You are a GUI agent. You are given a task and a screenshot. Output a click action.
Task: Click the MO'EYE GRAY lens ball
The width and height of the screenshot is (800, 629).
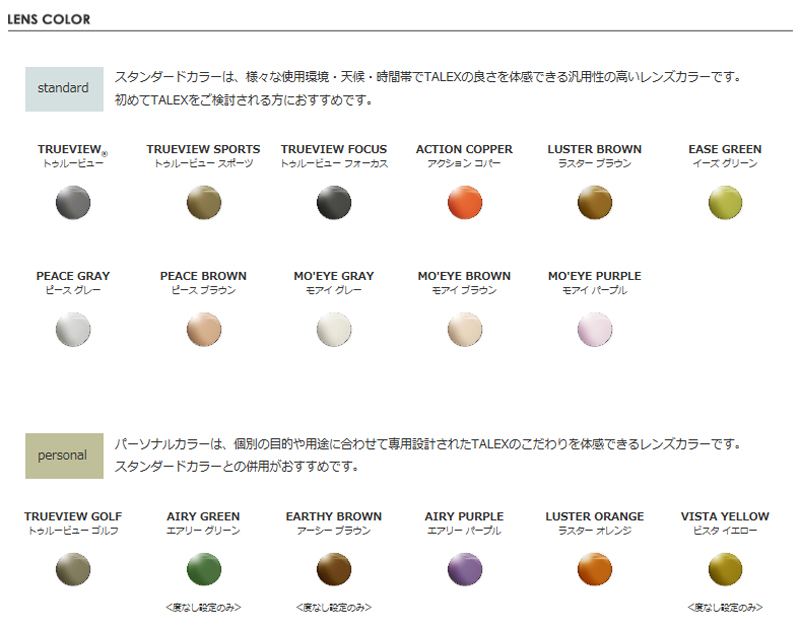pyautogui.click(x=334, y=329)
